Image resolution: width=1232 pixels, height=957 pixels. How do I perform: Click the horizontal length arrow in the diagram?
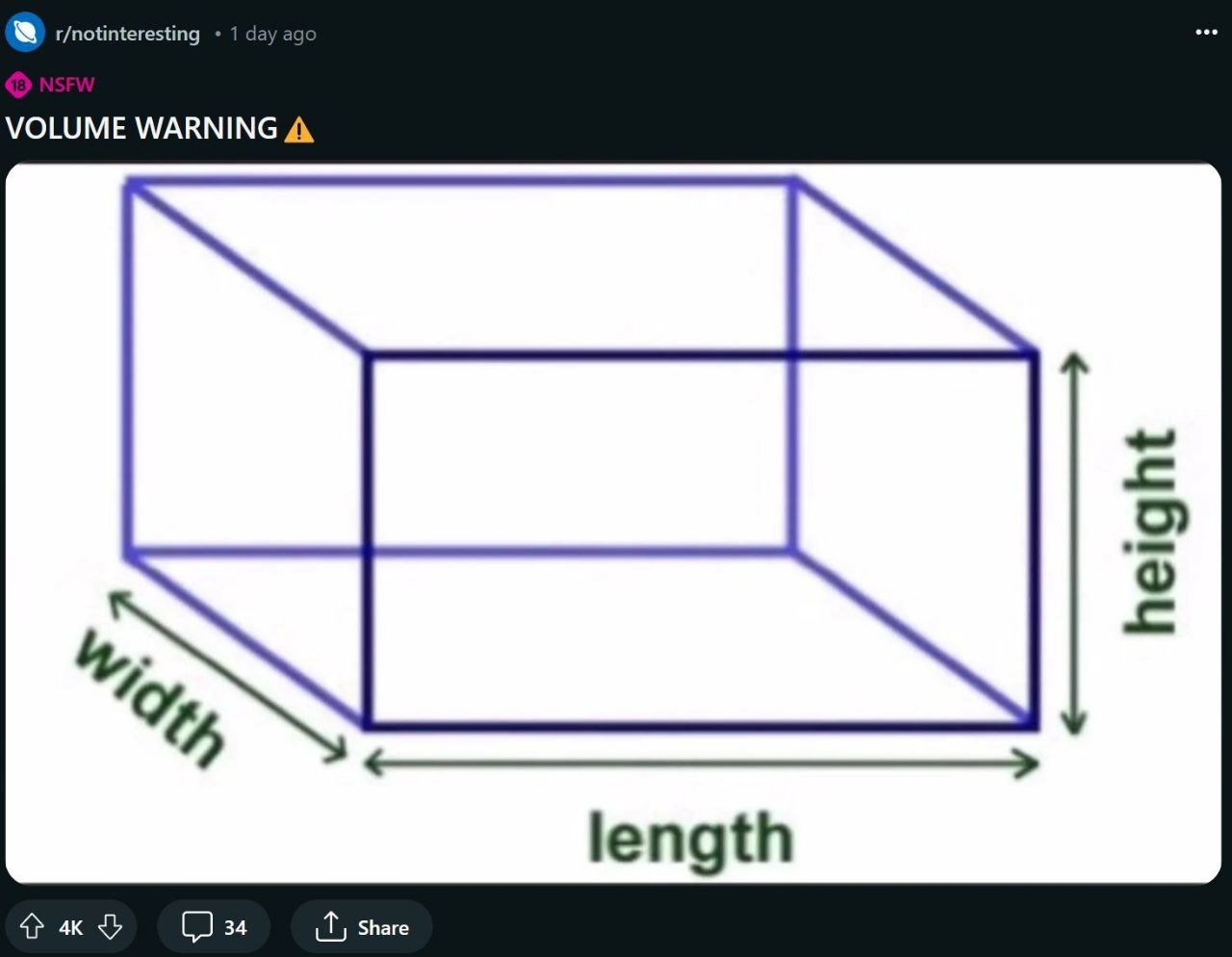[701, 763]
